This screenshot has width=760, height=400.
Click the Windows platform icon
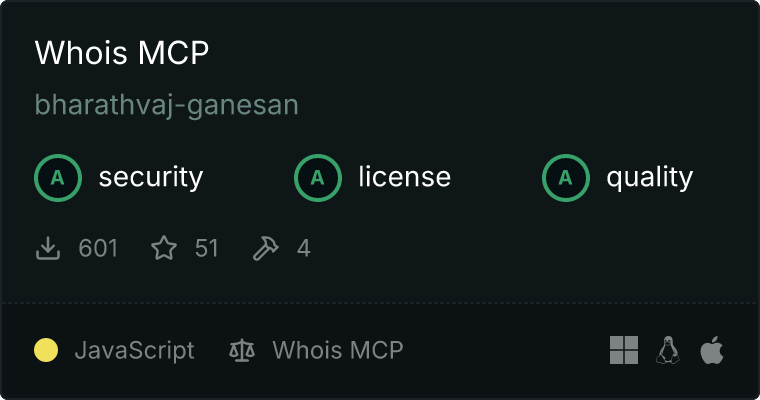point(624,350)
